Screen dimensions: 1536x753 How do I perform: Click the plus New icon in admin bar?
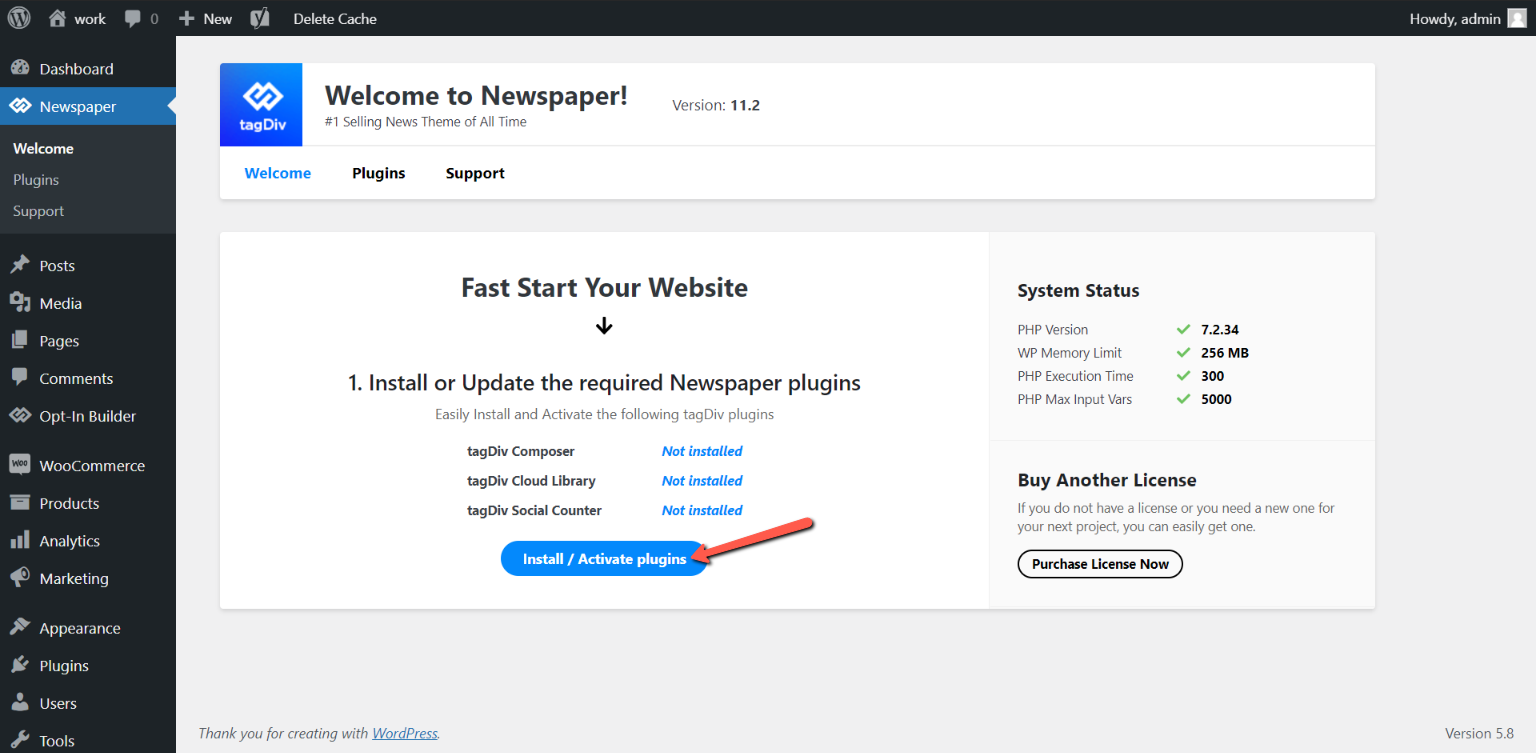[186, 18]
